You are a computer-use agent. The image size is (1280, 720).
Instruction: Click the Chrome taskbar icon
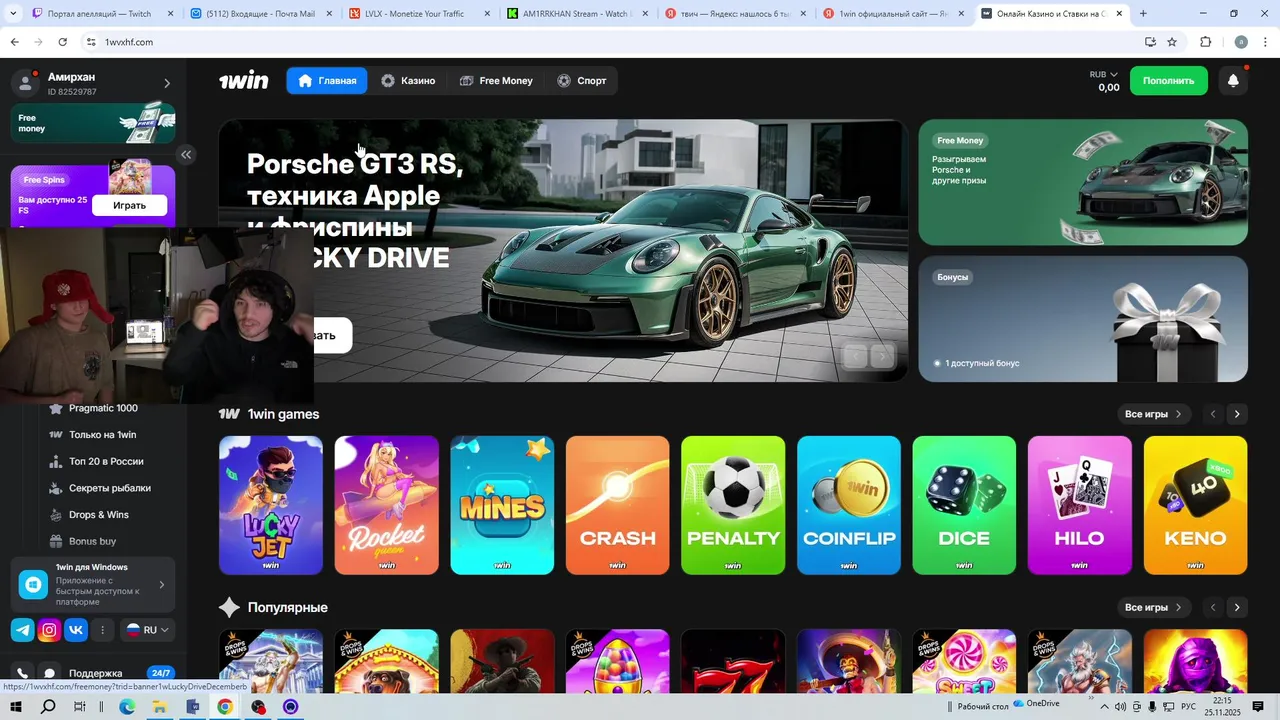tap(225, 707)
